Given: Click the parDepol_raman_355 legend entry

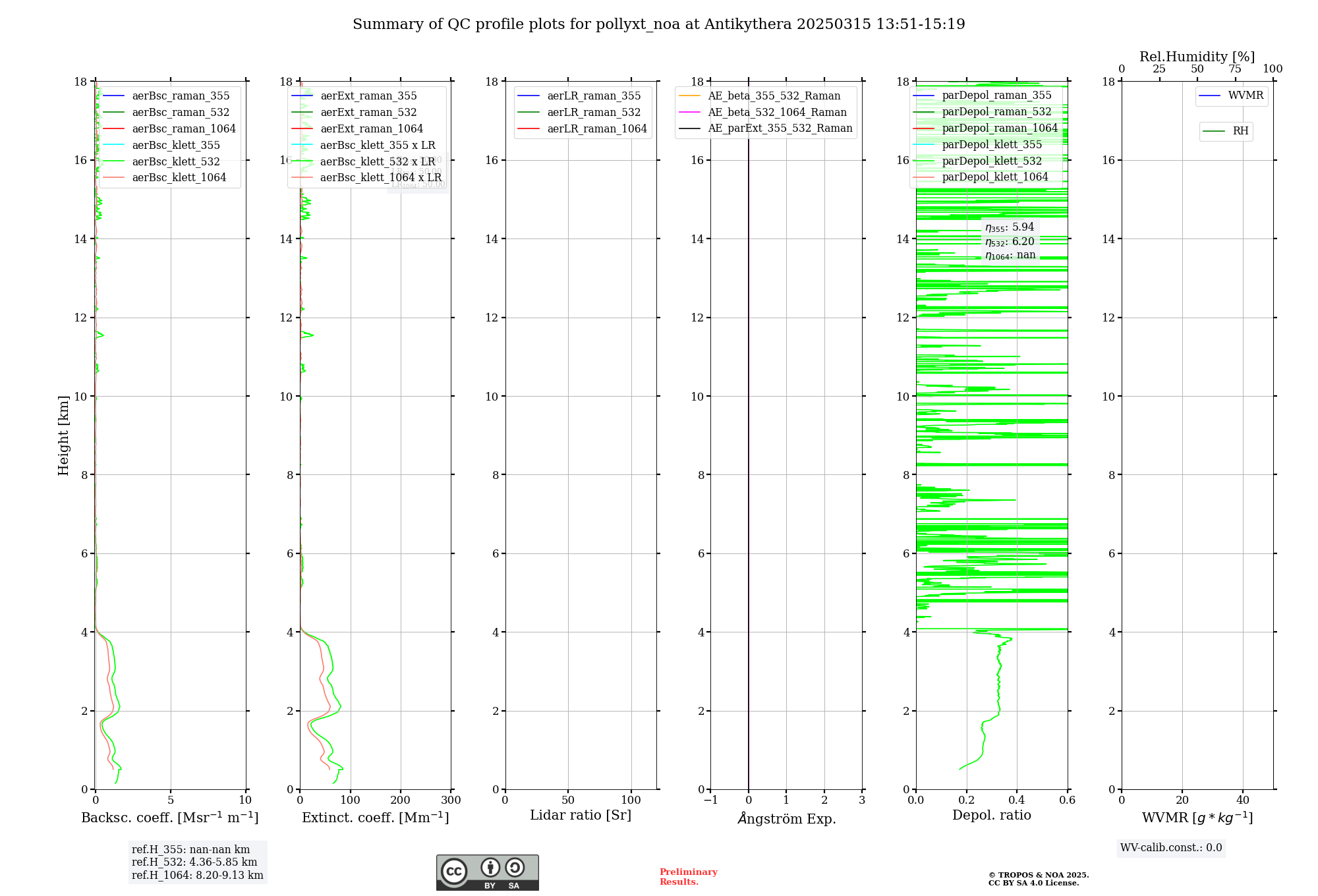Looking at the screenshot, I should [x=983, y=95].
